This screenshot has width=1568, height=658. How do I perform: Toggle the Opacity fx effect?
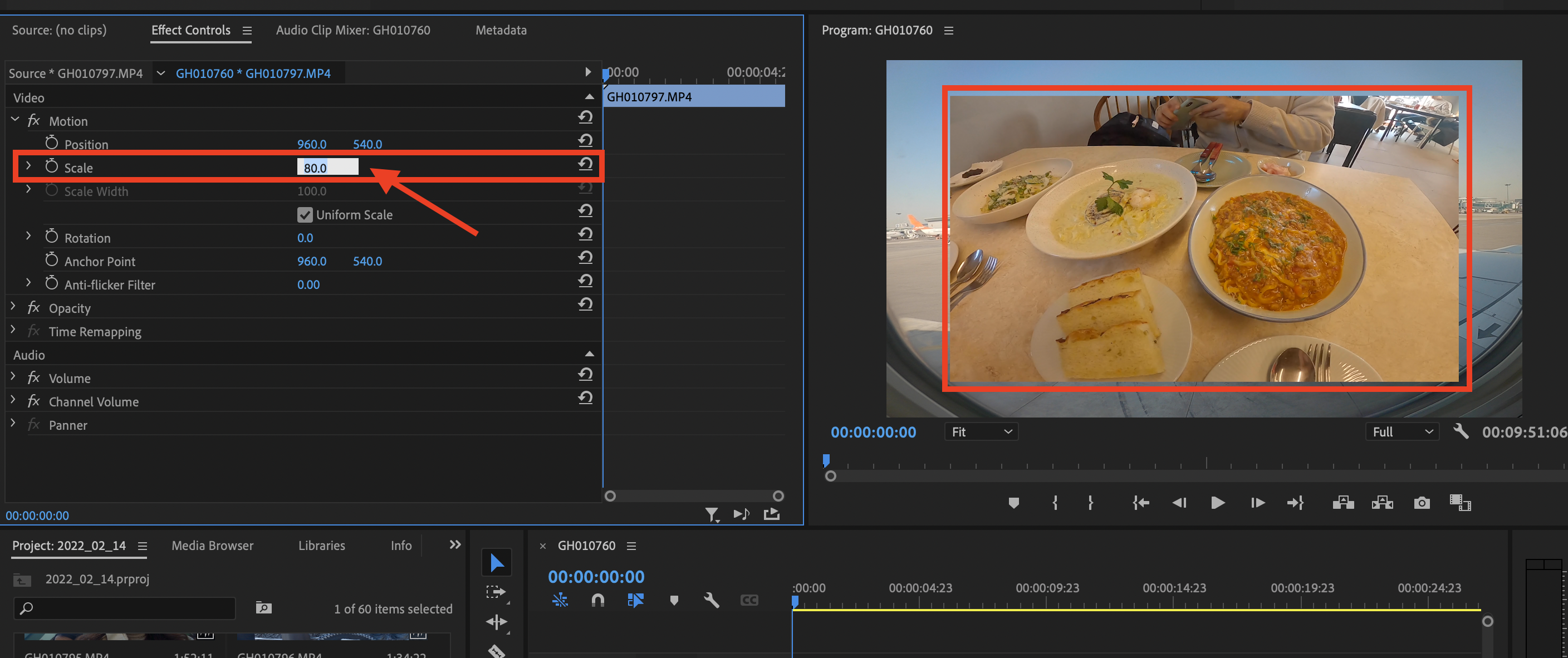click(x=33, y=308)
